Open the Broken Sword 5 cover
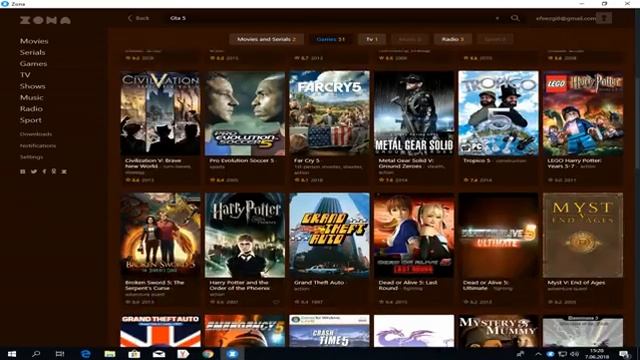Viewport: 640px width, 360px height. point(160,236)
